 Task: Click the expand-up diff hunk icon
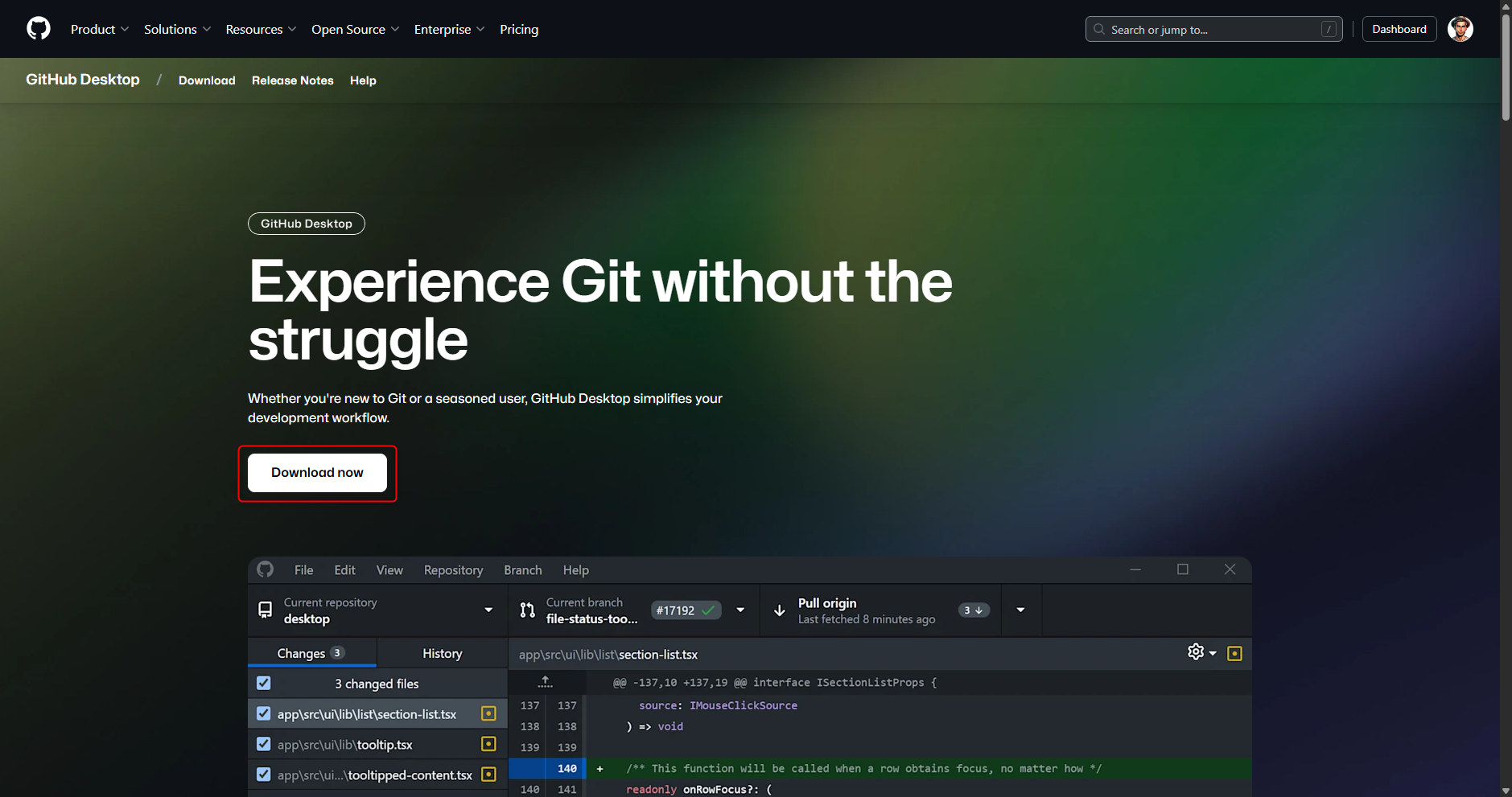[x=546, y=682]
